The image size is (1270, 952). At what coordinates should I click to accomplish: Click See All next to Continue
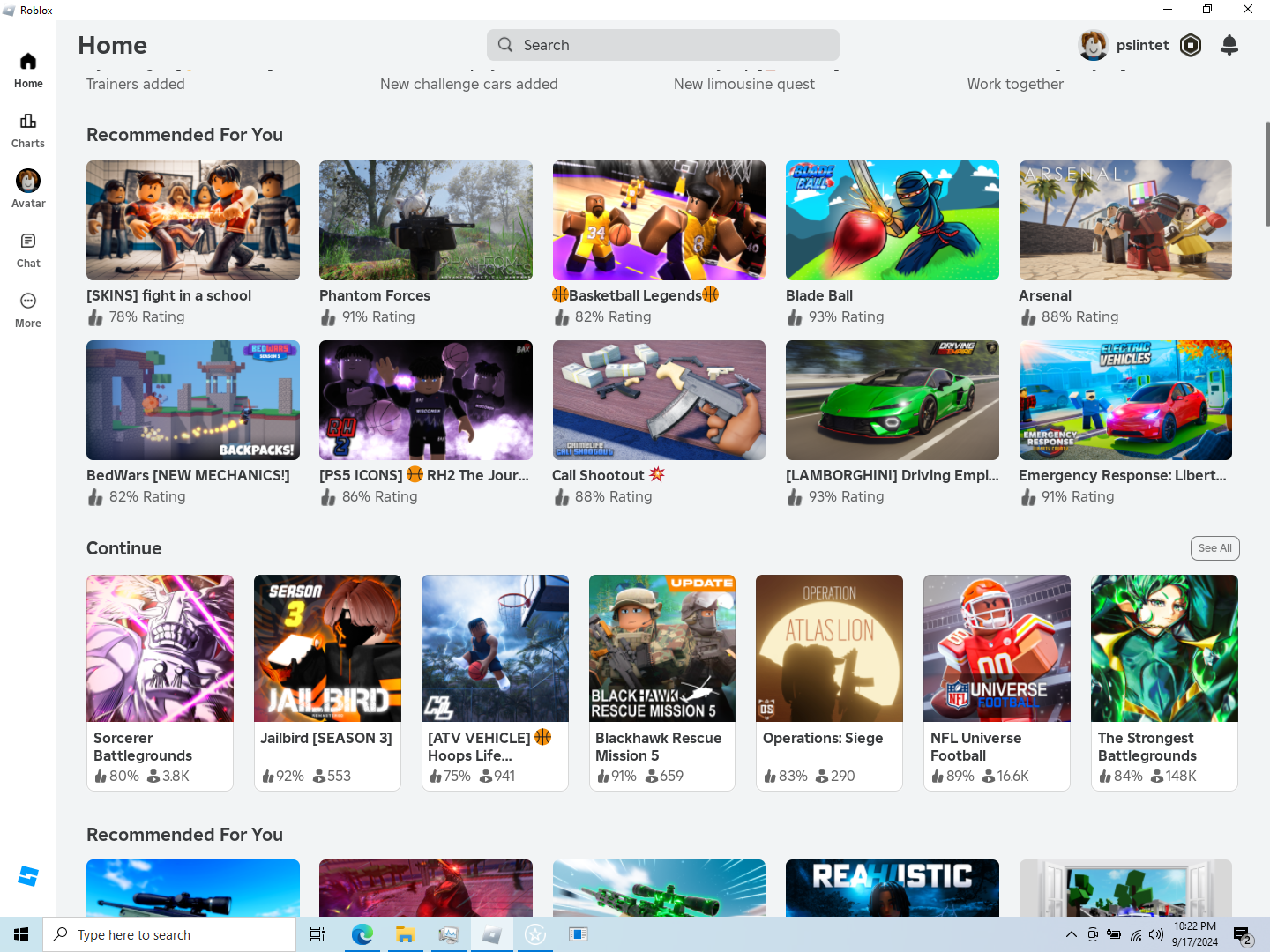pyautogui.click(x=1215, y=548)
